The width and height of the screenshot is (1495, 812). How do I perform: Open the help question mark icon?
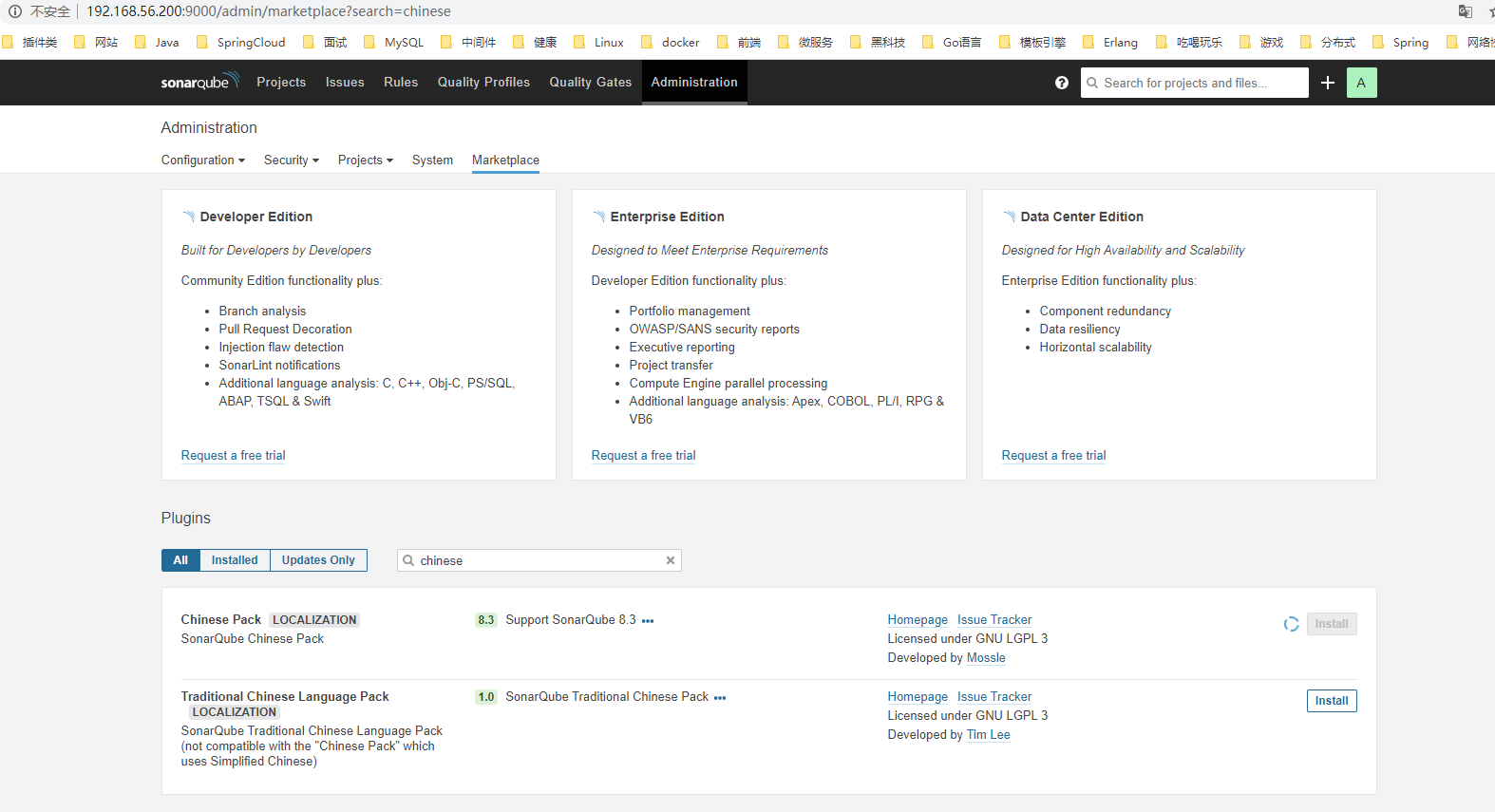point(1062,83)
